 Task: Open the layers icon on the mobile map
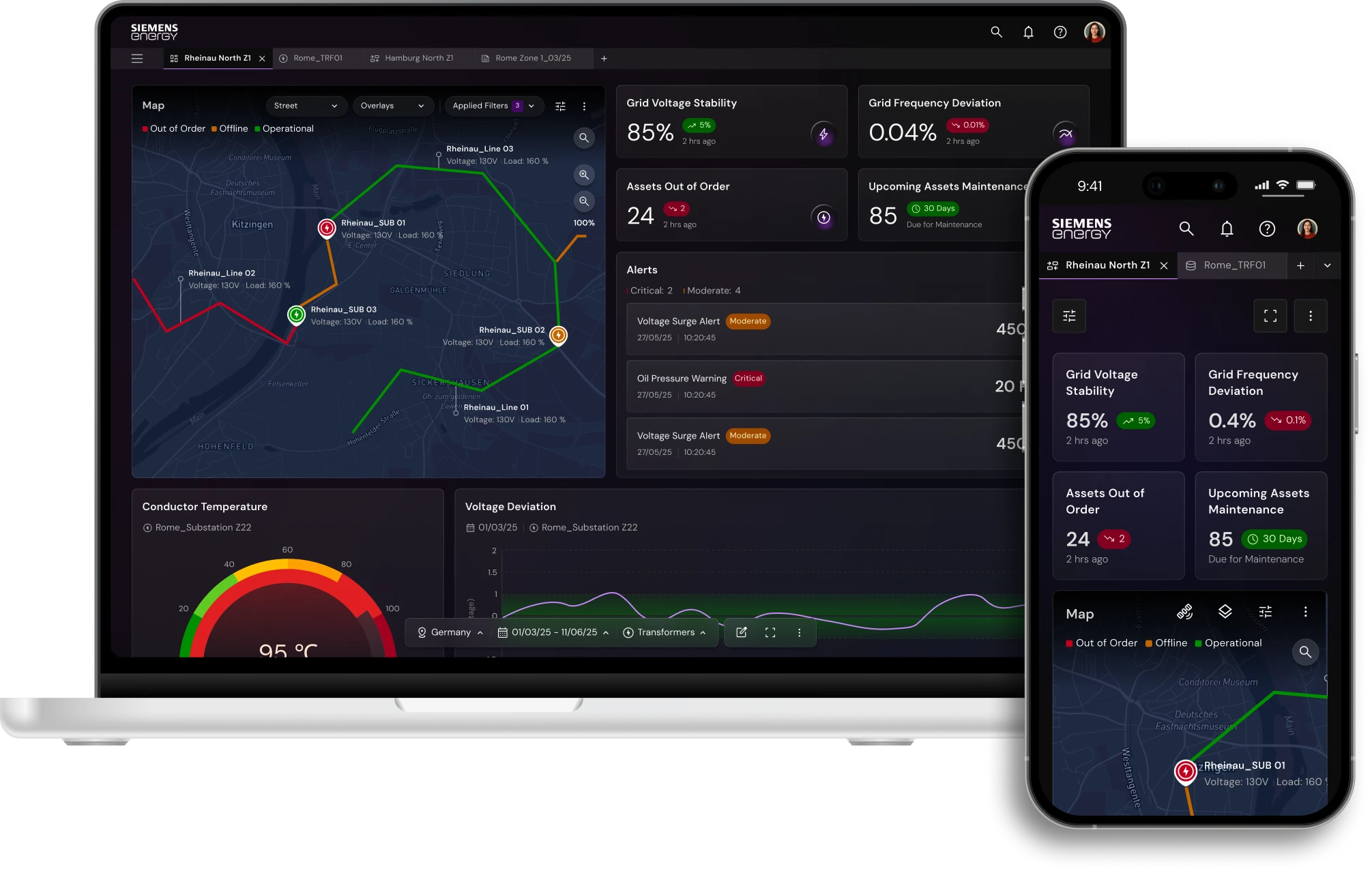[x=1225, y=612]
